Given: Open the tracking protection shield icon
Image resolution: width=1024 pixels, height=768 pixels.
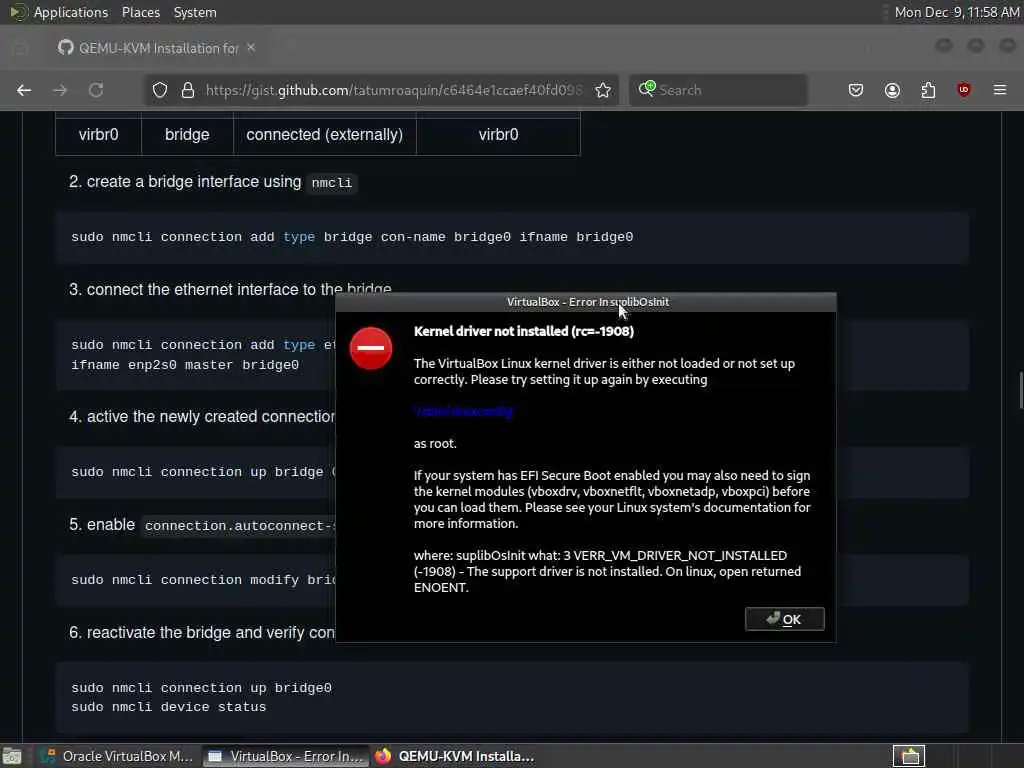Looking at the screenshot, I should tap(160, 90).
